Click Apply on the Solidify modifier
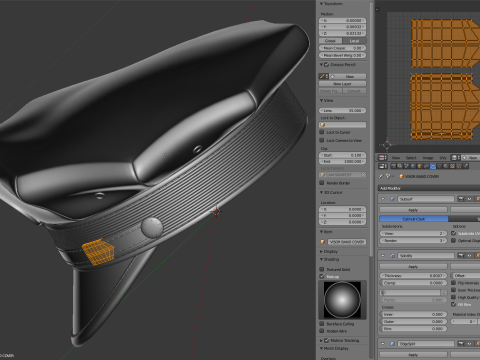 [x=413, y=266]
